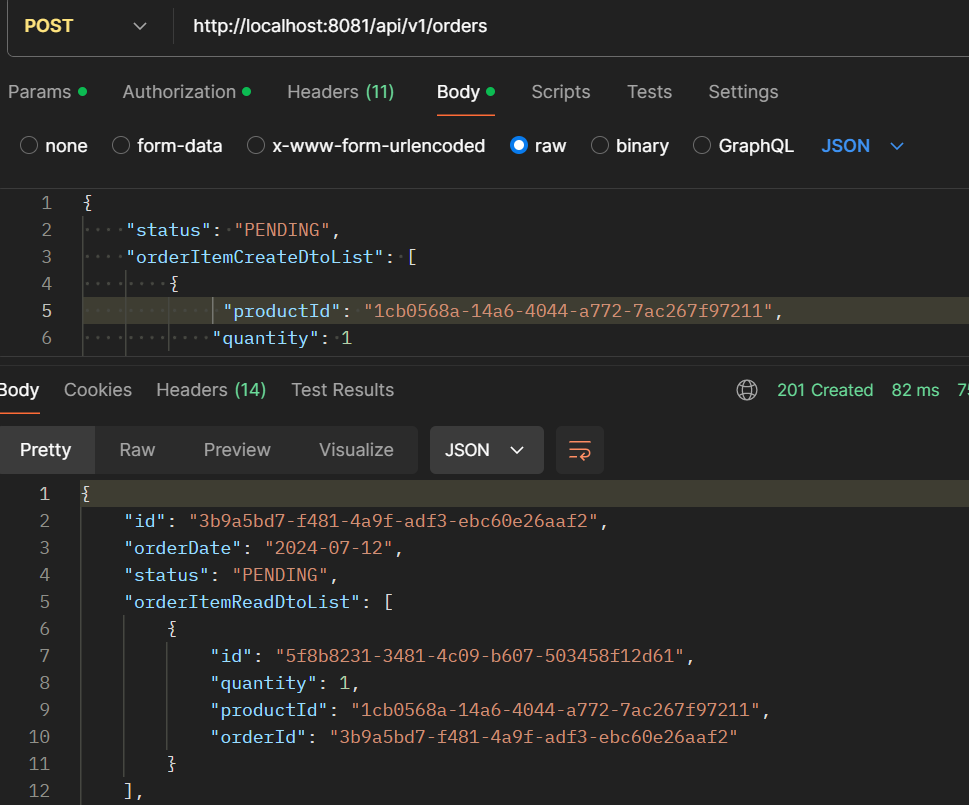
Task: Click request line number 5 gutter
Action: (46, 311)
